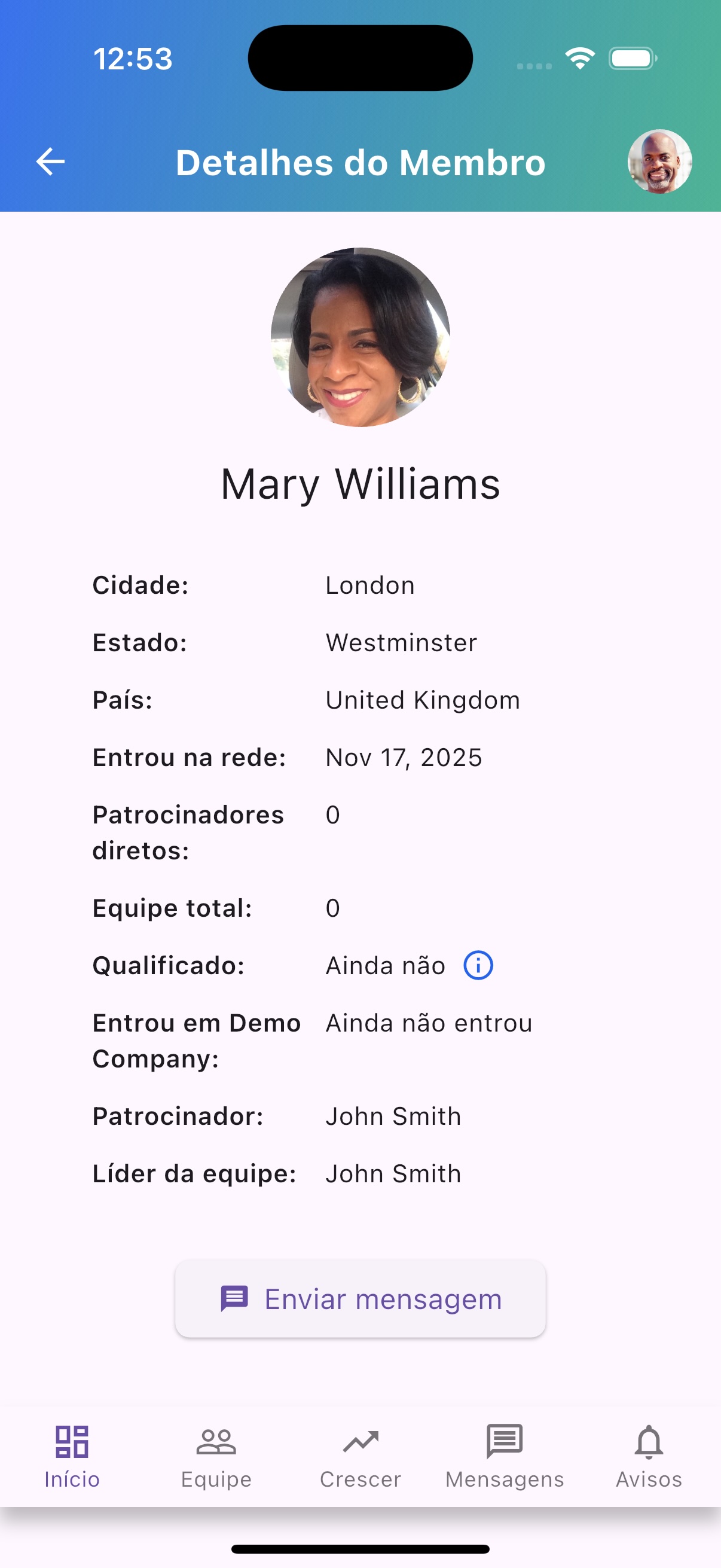Open the Qualificado info icon
The width and height of the screenshot is (721, 1568).
478,966
